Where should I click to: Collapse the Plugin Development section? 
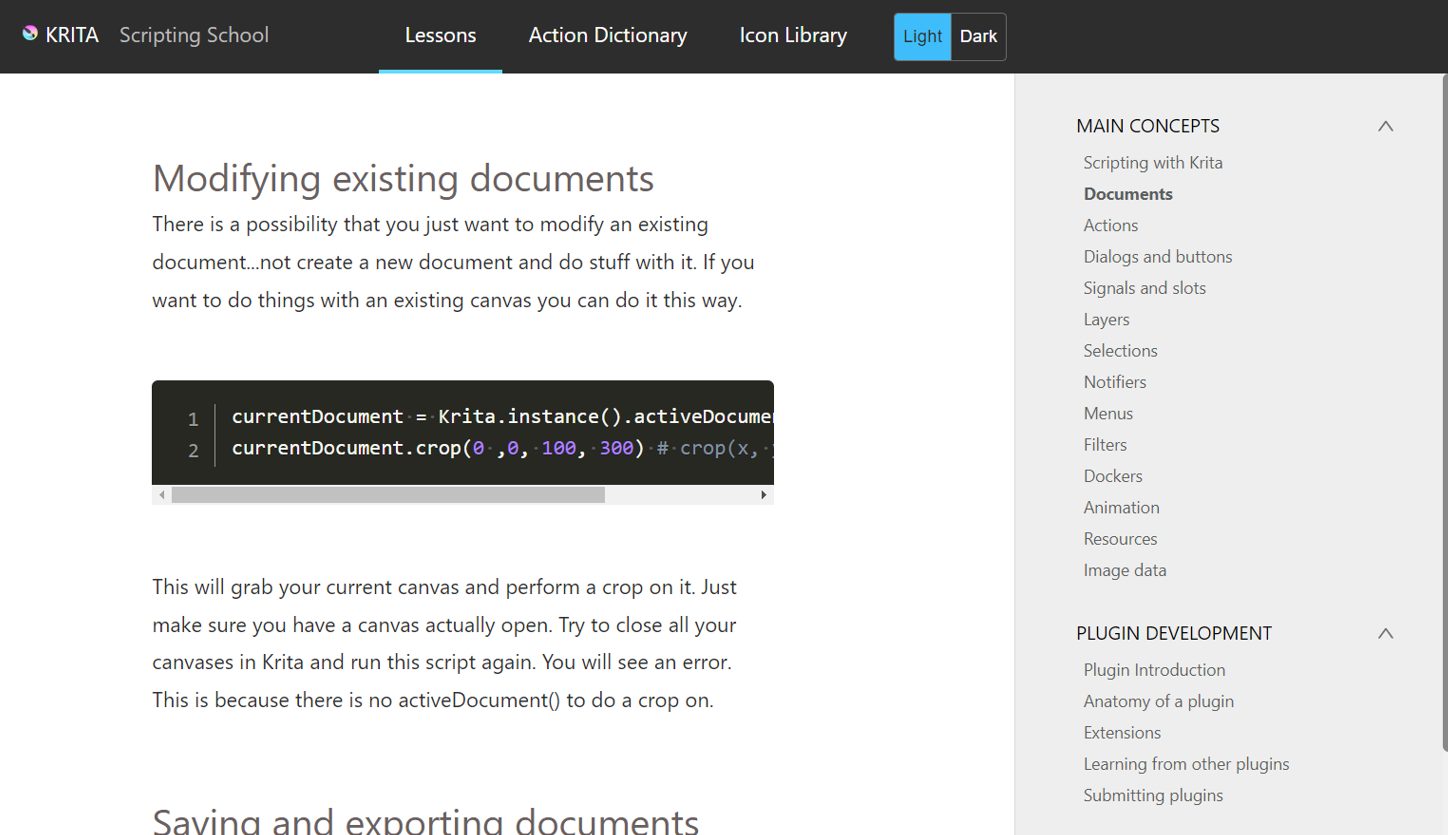tap(1385, 633)
